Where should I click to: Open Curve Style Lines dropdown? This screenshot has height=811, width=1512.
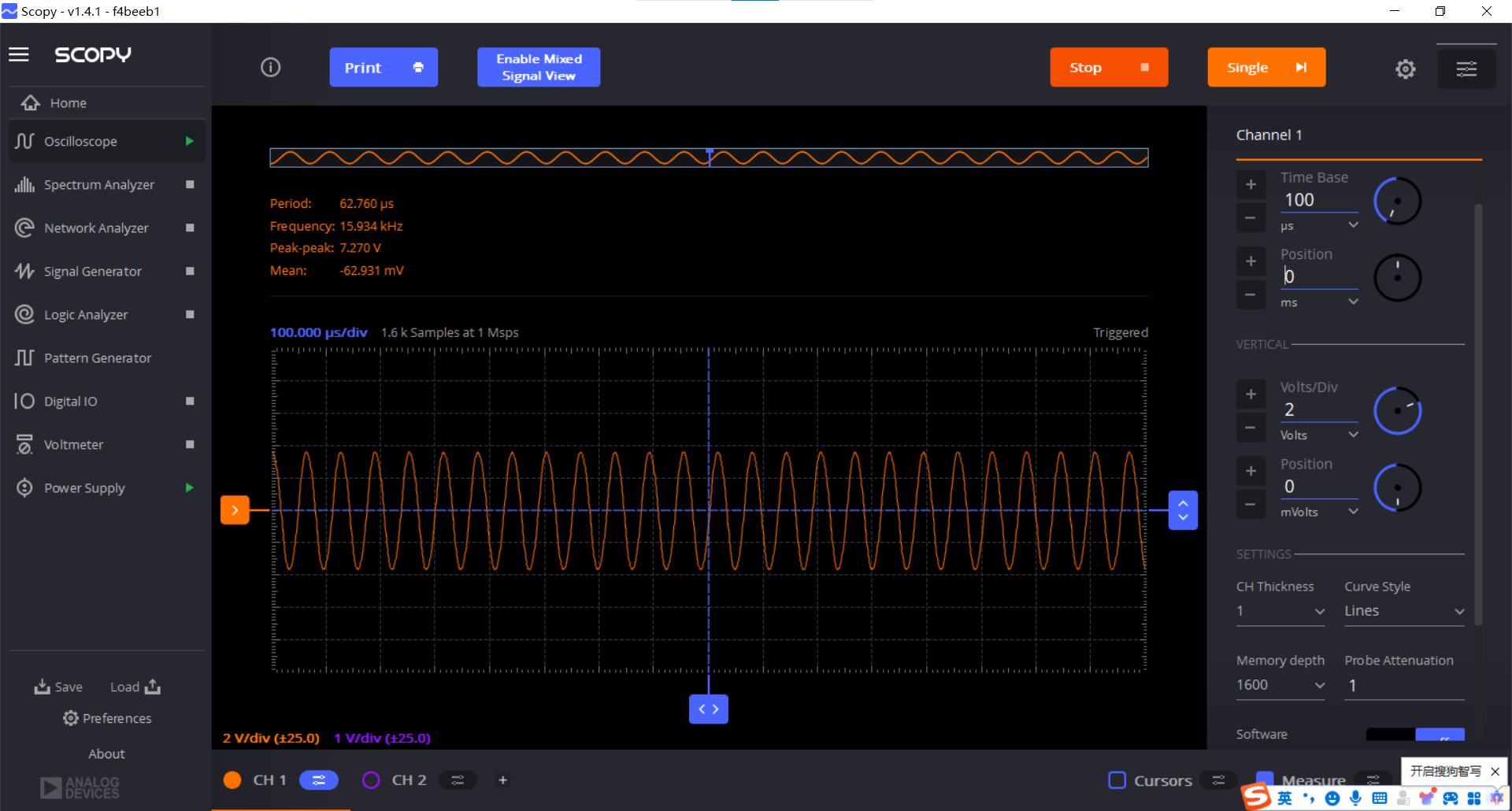tap(1404, 611)
